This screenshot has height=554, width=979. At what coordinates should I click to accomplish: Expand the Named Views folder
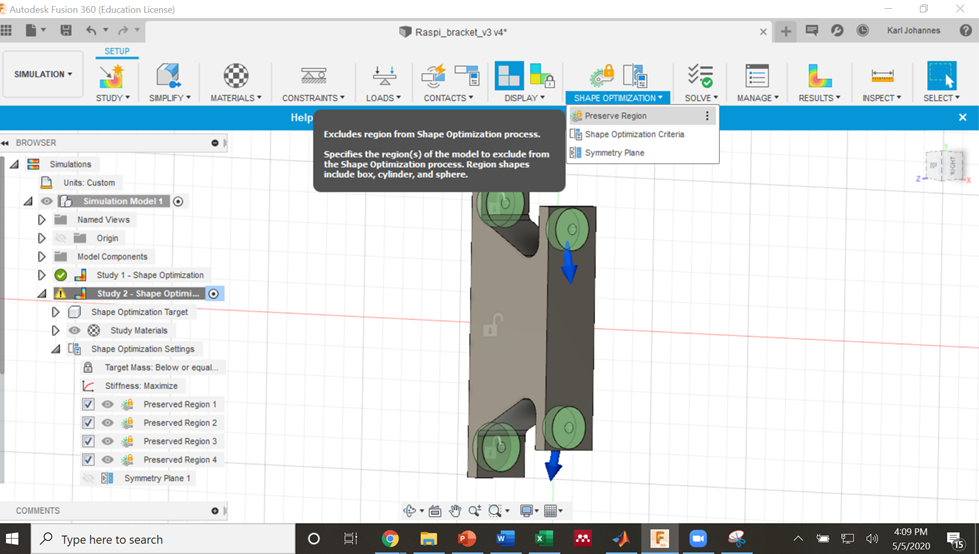tap(42, 220)
